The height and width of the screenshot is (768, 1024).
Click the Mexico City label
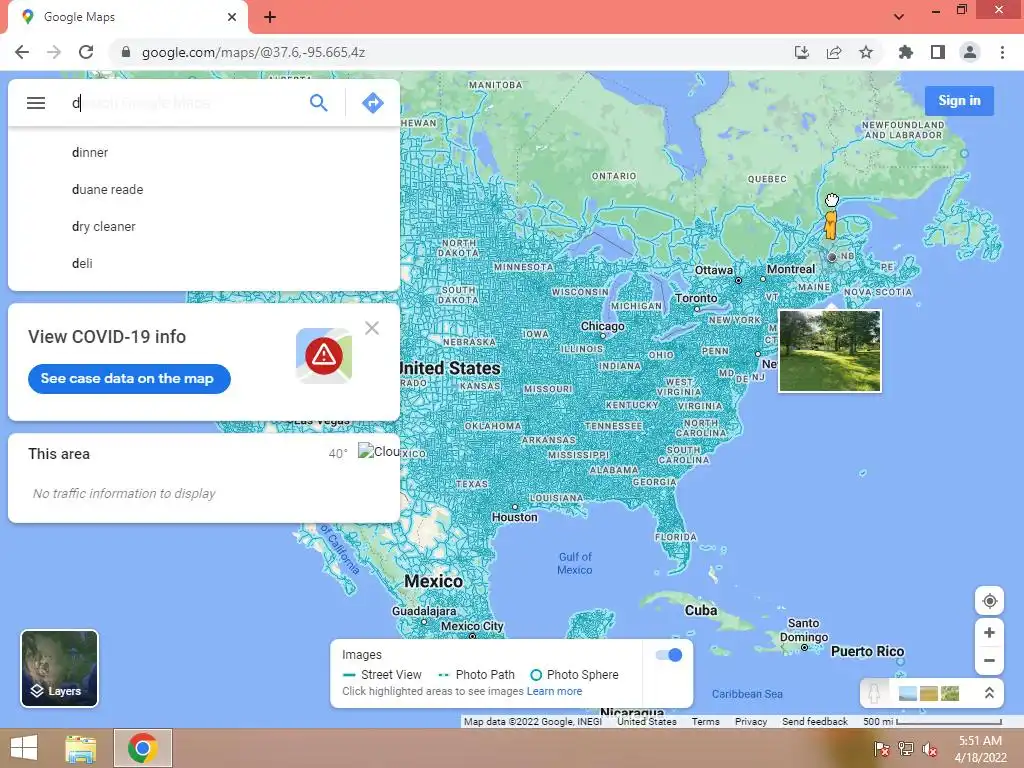point(472,626)
